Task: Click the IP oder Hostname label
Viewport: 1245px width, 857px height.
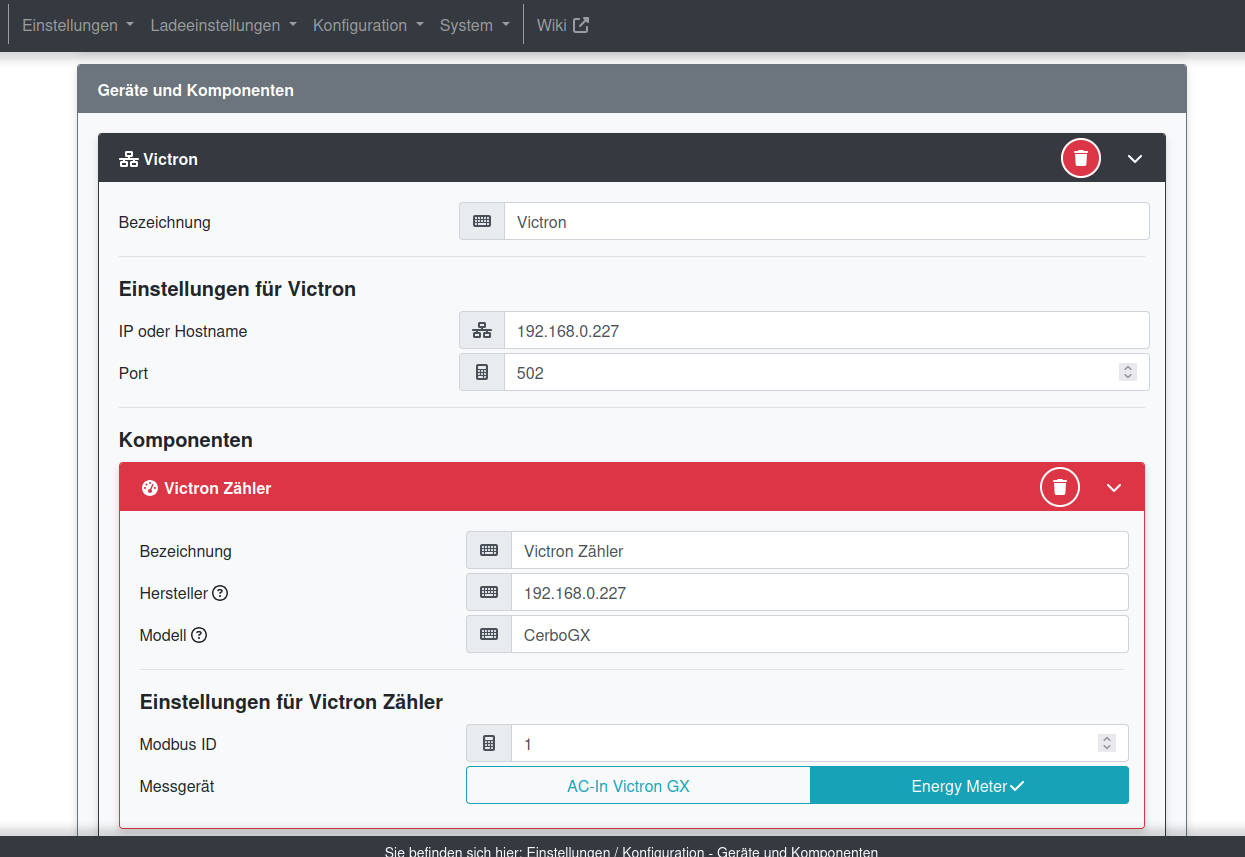Action: tap(183, 331)
